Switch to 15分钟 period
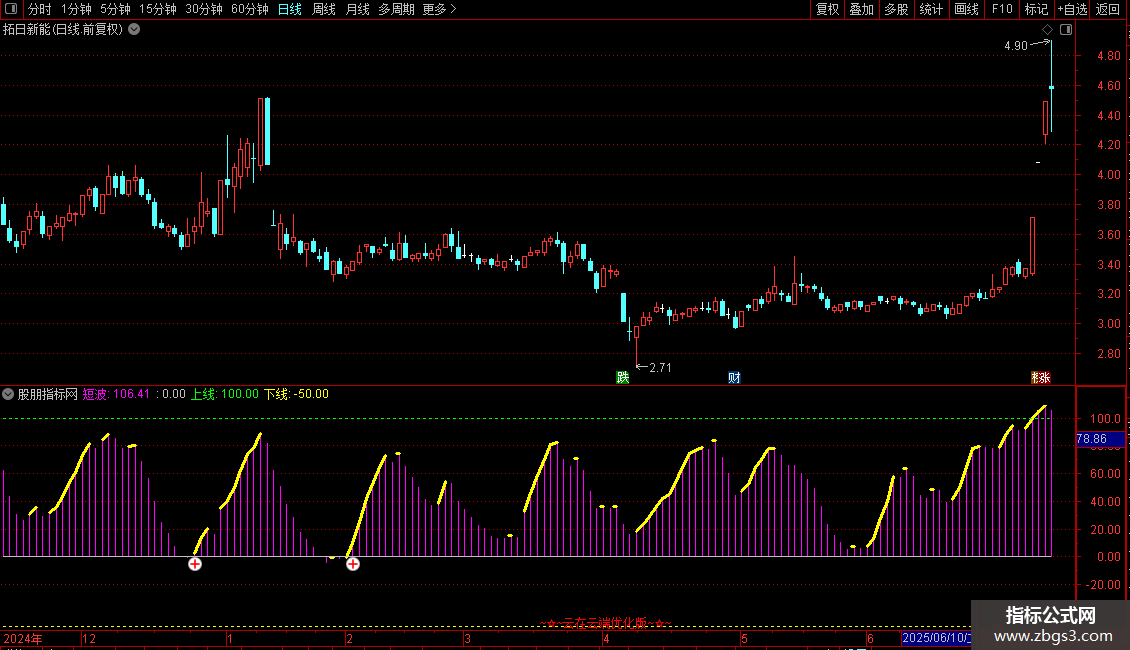 158,9
